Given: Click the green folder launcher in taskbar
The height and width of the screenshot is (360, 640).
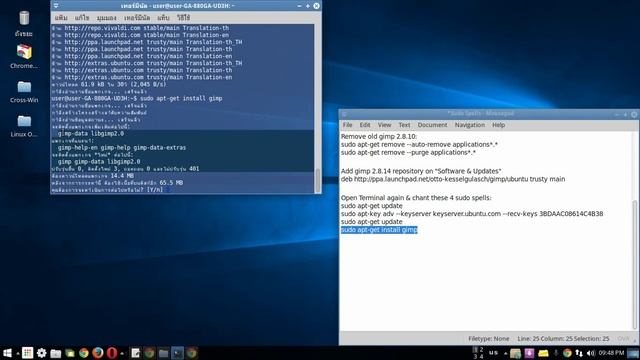Looking at the screenshot, I should tap(70, 353).
